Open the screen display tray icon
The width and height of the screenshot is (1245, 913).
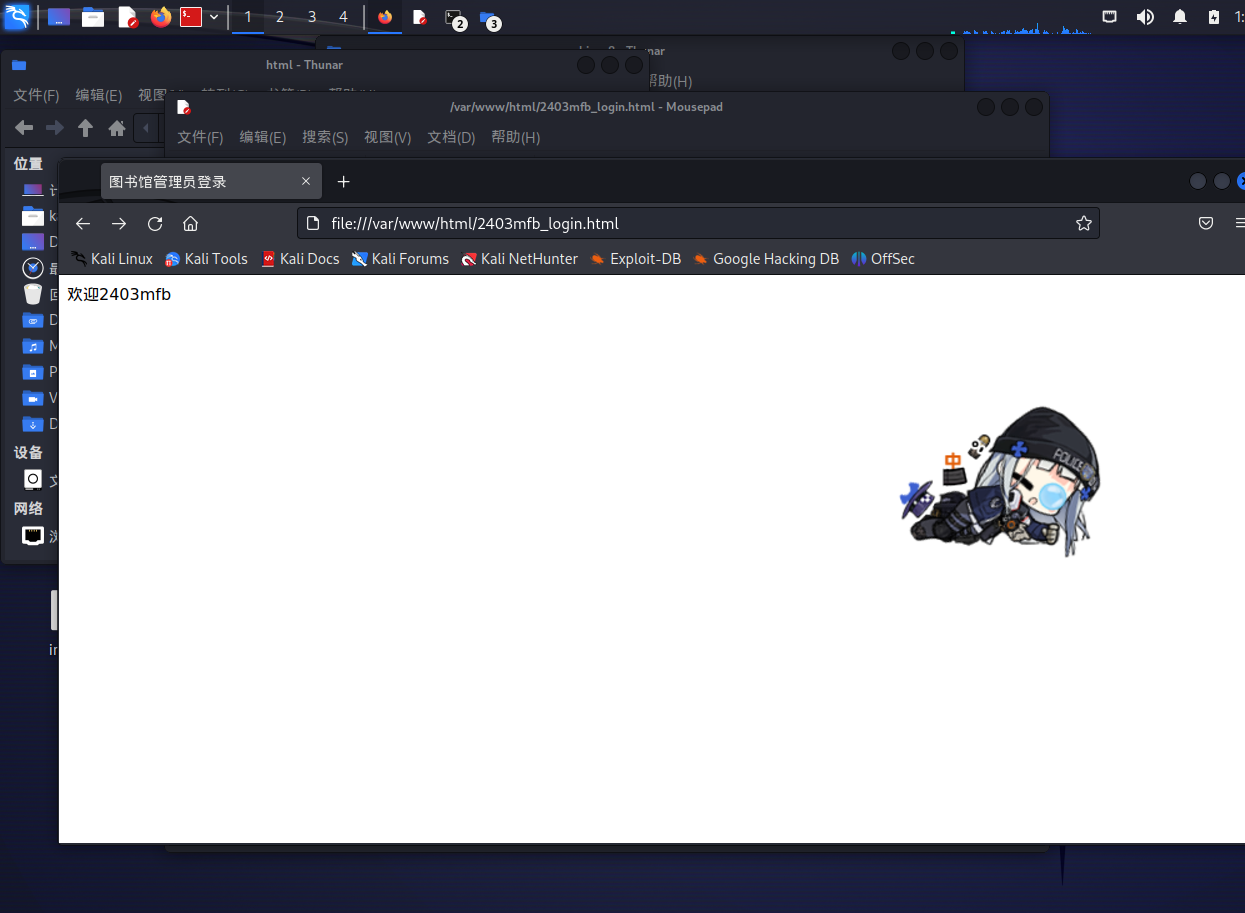tap(1110, 17)
